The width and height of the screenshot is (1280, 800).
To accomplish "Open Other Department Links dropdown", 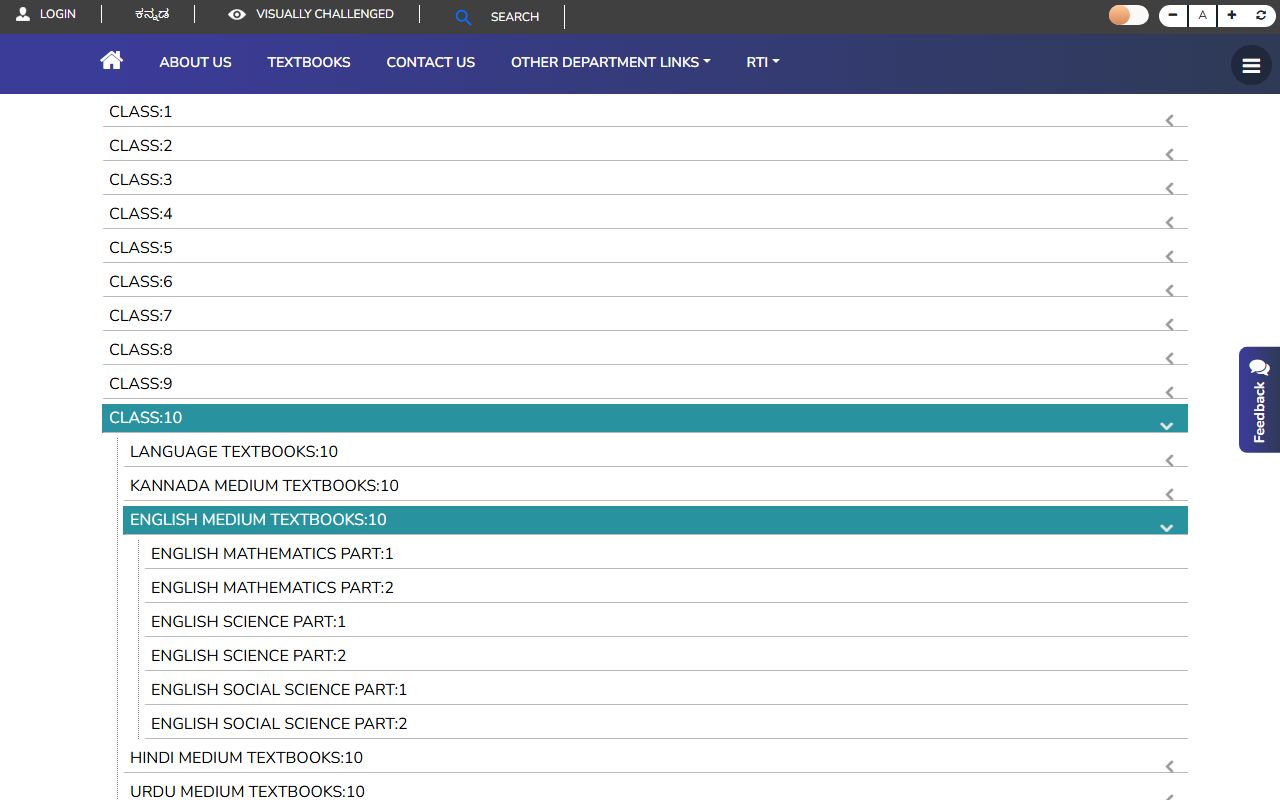I will pos(610,62).
